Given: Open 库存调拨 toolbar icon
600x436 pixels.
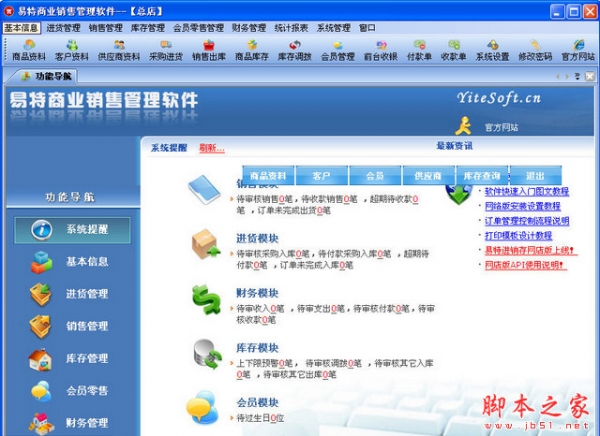Looking at the screenshot, I should click(x=294, y=51).
